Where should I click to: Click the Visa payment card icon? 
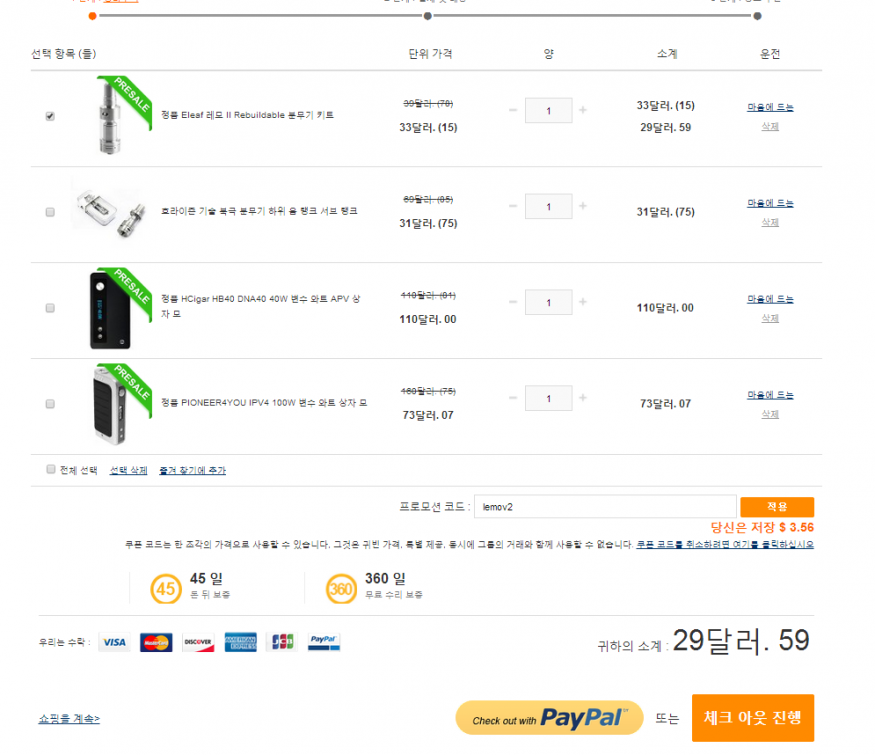114,642
